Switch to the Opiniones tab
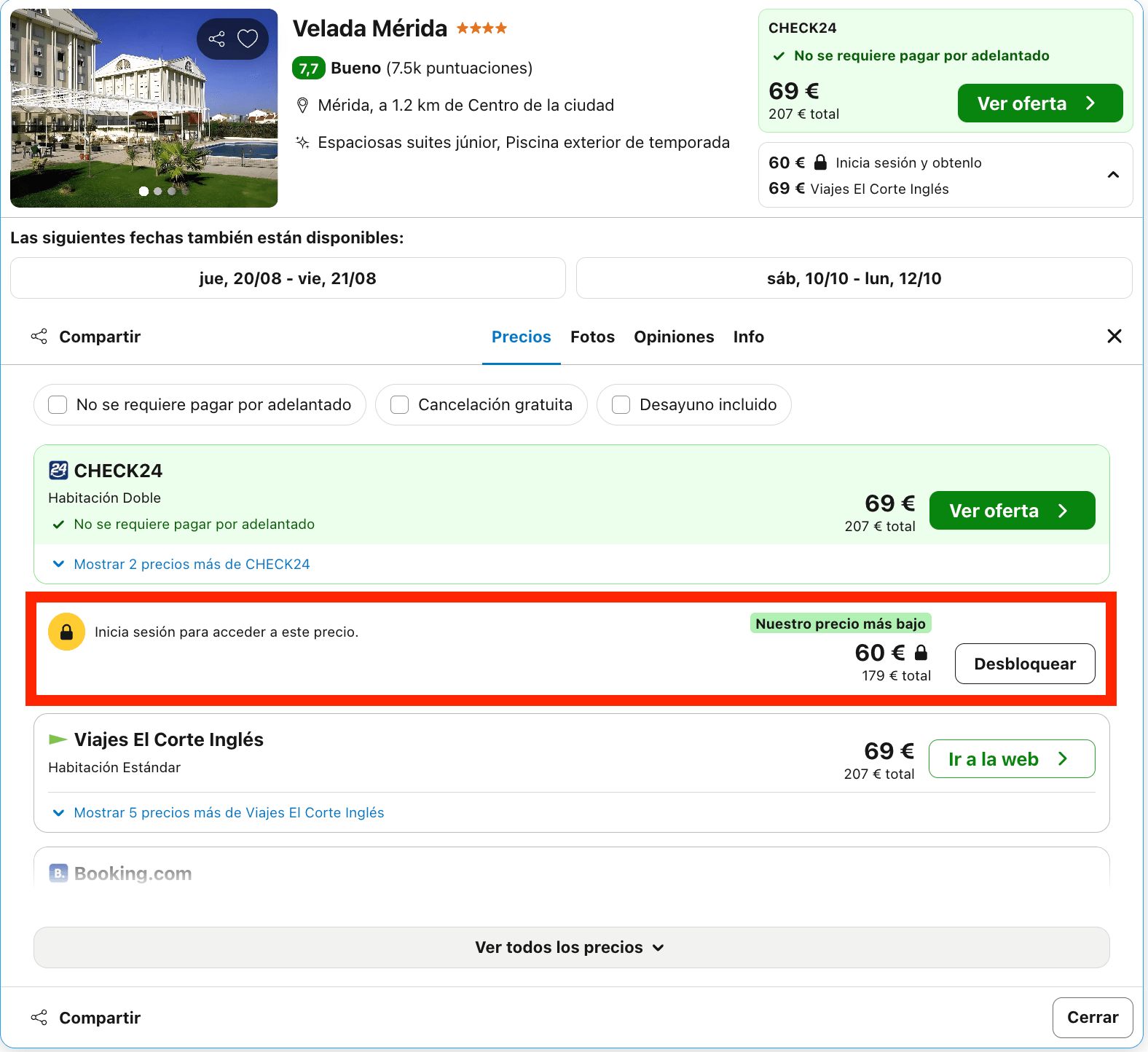This screenshot has height=1052, width=1148. pyautogui.click(x=674, y=337)
